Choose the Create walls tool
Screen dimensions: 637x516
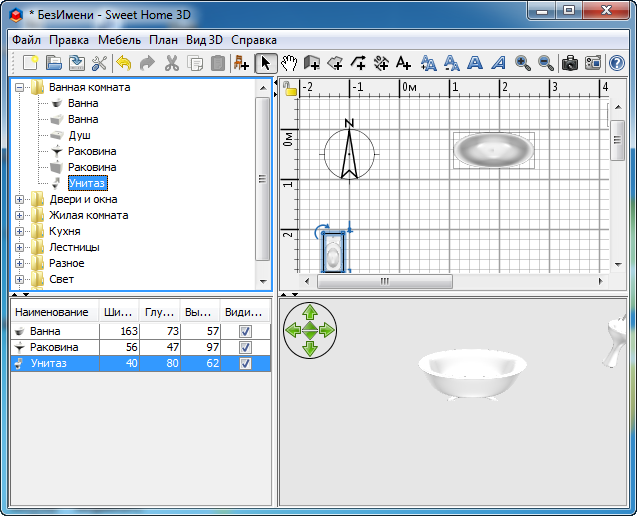point(312,63)
